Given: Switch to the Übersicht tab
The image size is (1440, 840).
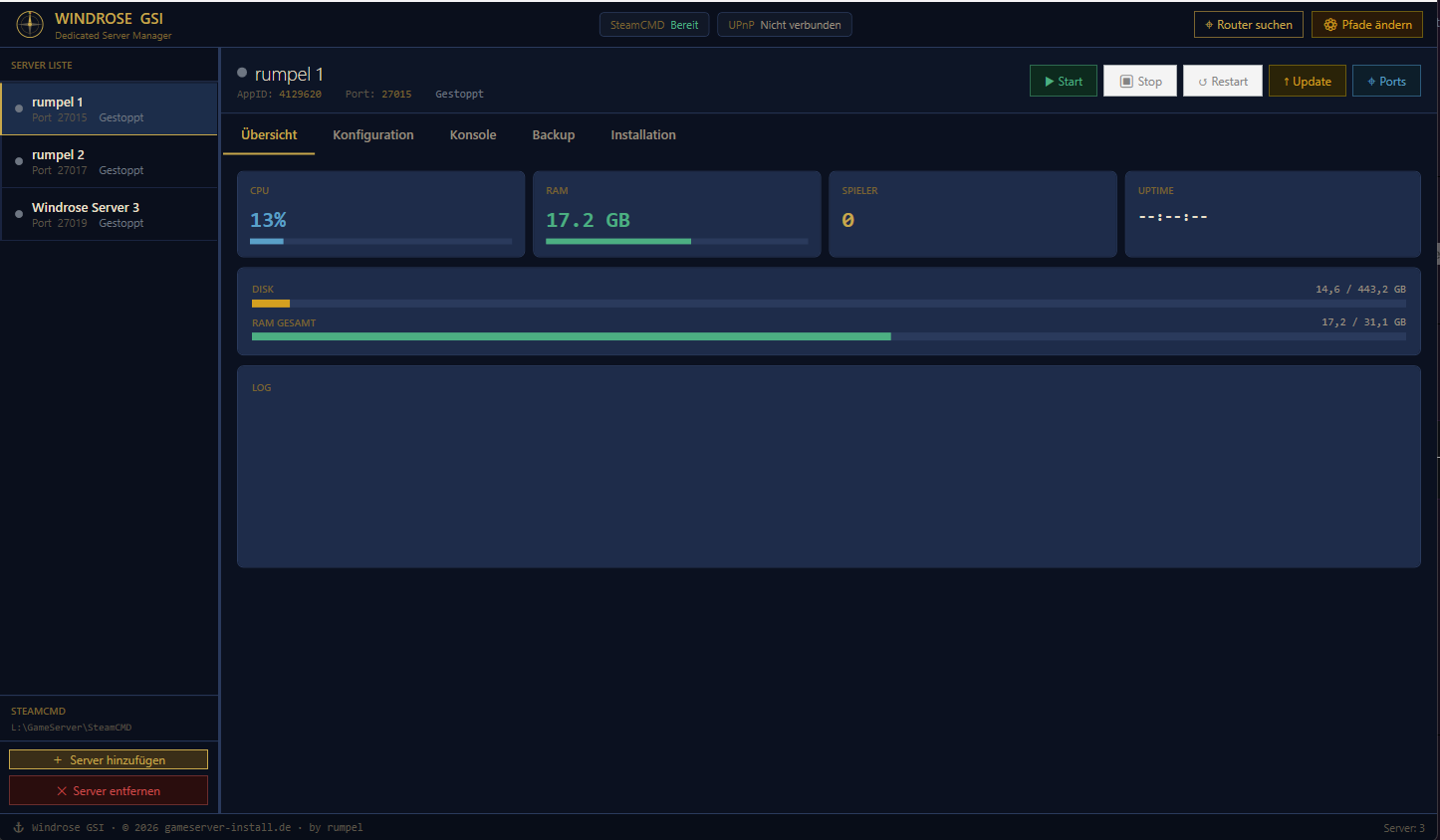Looking at the screenshot, I should point(269,135).
